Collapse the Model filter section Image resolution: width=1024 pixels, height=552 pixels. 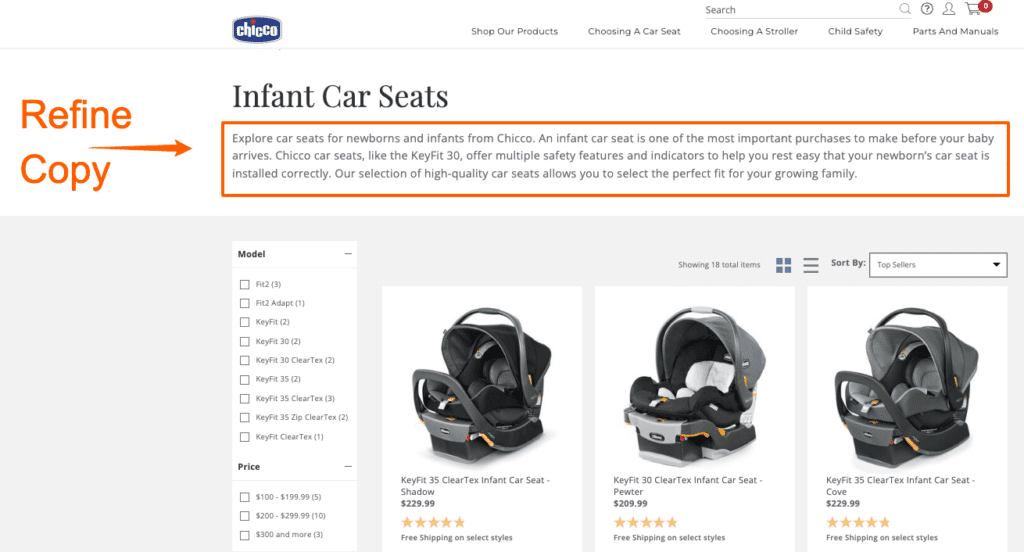[348, 253]
